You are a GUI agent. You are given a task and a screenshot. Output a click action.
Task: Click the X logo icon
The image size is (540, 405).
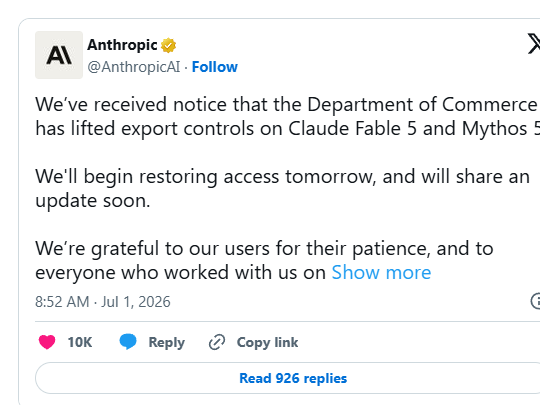(x=534, y=44)
